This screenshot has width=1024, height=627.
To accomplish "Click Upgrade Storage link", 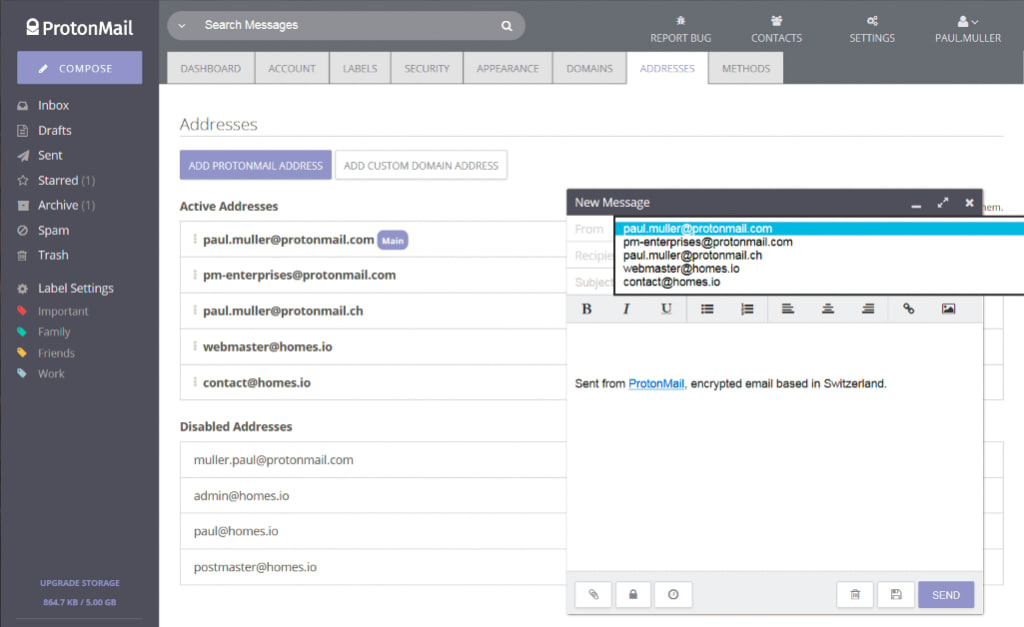I will click(x=80, y=583).
